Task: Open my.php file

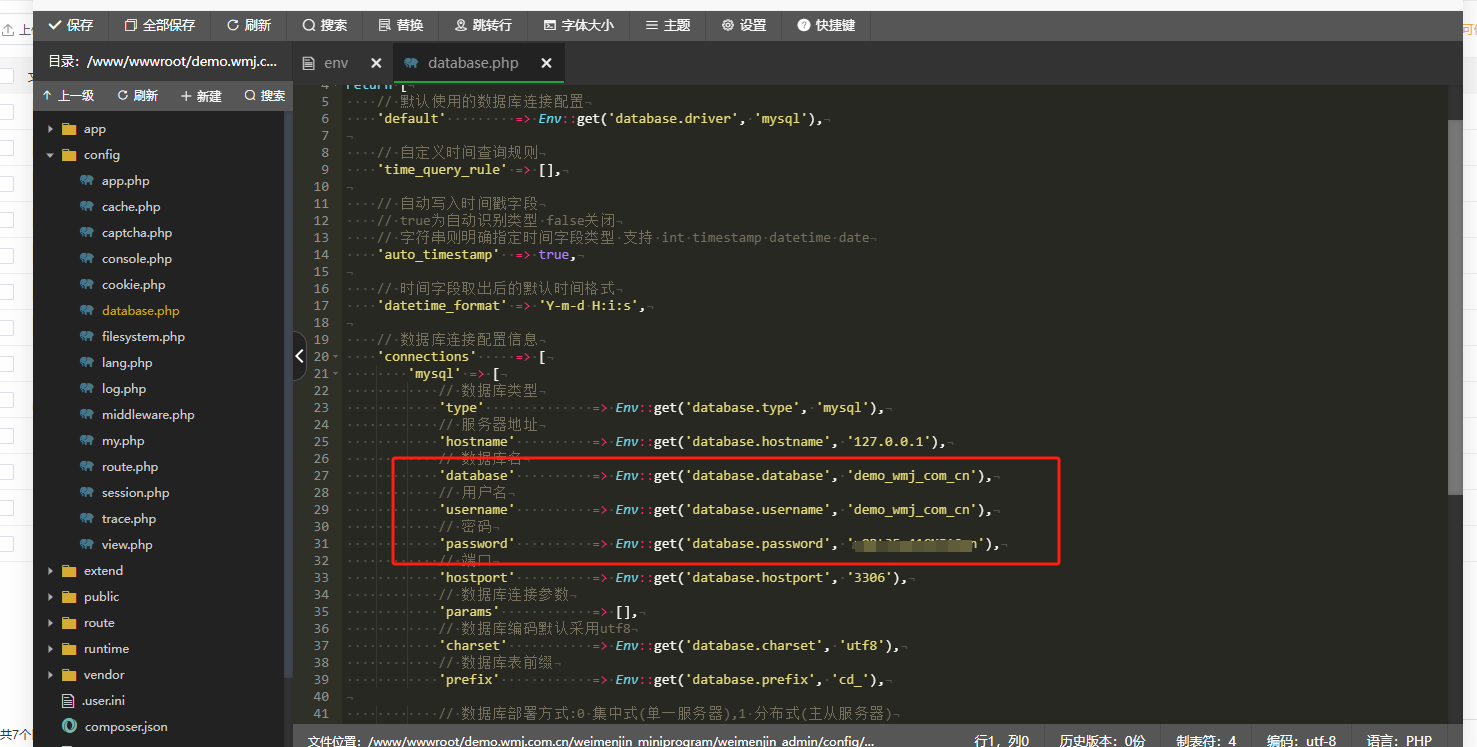Action: point(123,441)
